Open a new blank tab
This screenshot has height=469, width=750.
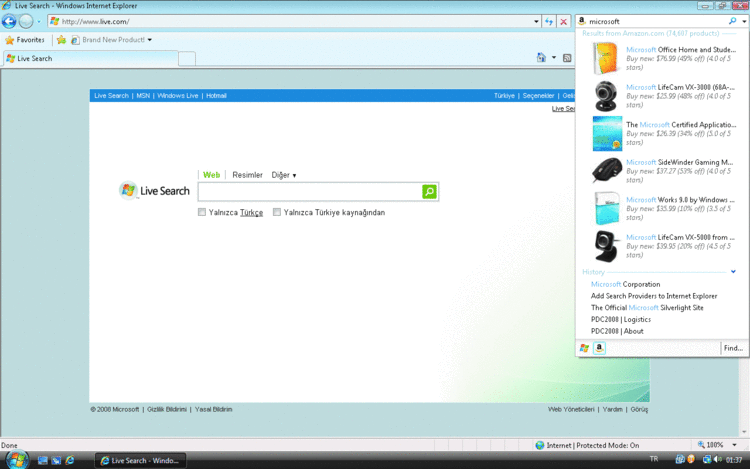(187, 59)
